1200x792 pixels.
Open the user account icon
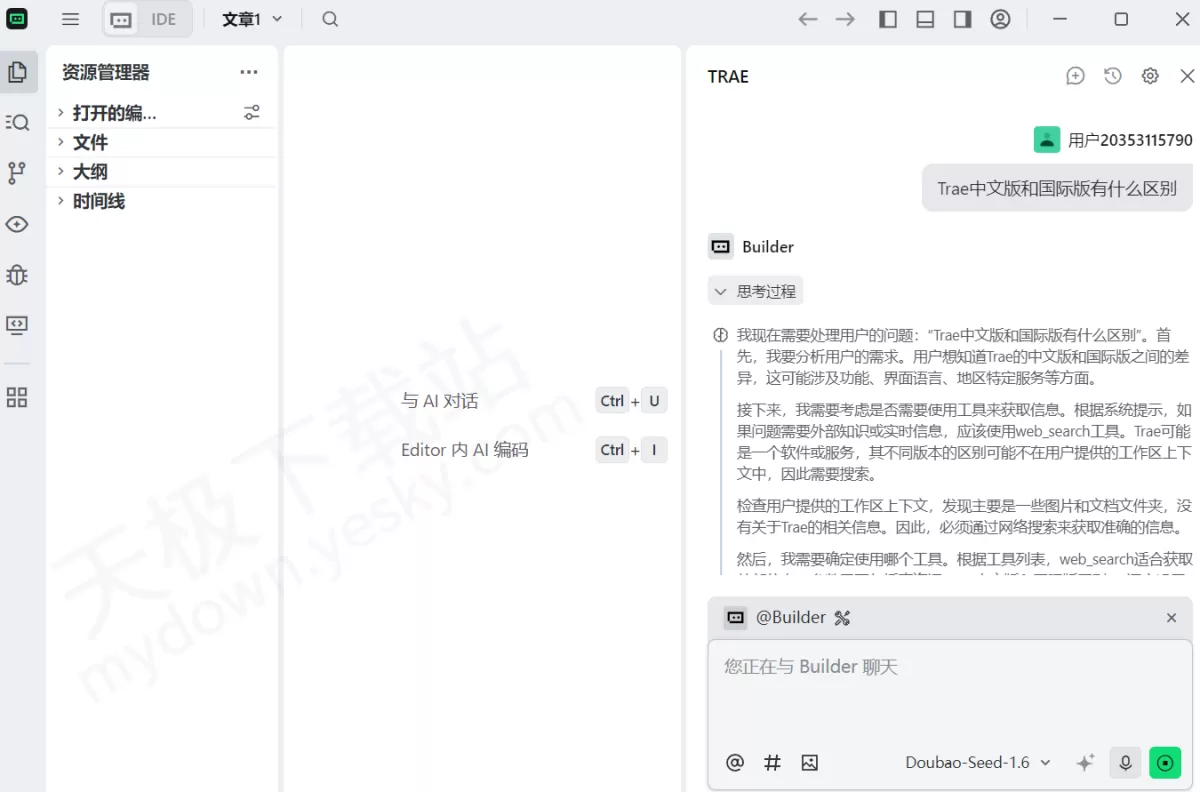[1000, 19]
